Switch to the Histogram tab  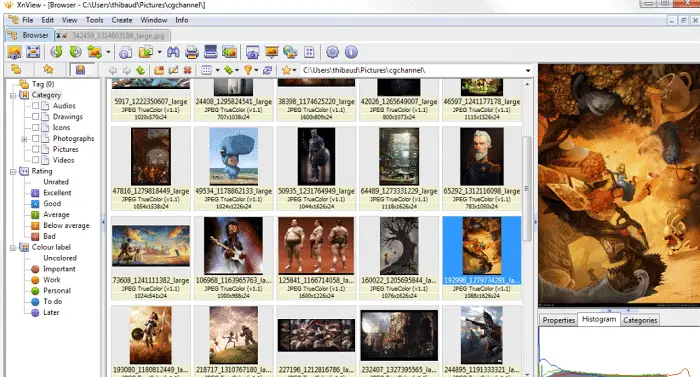click(599, 319)
